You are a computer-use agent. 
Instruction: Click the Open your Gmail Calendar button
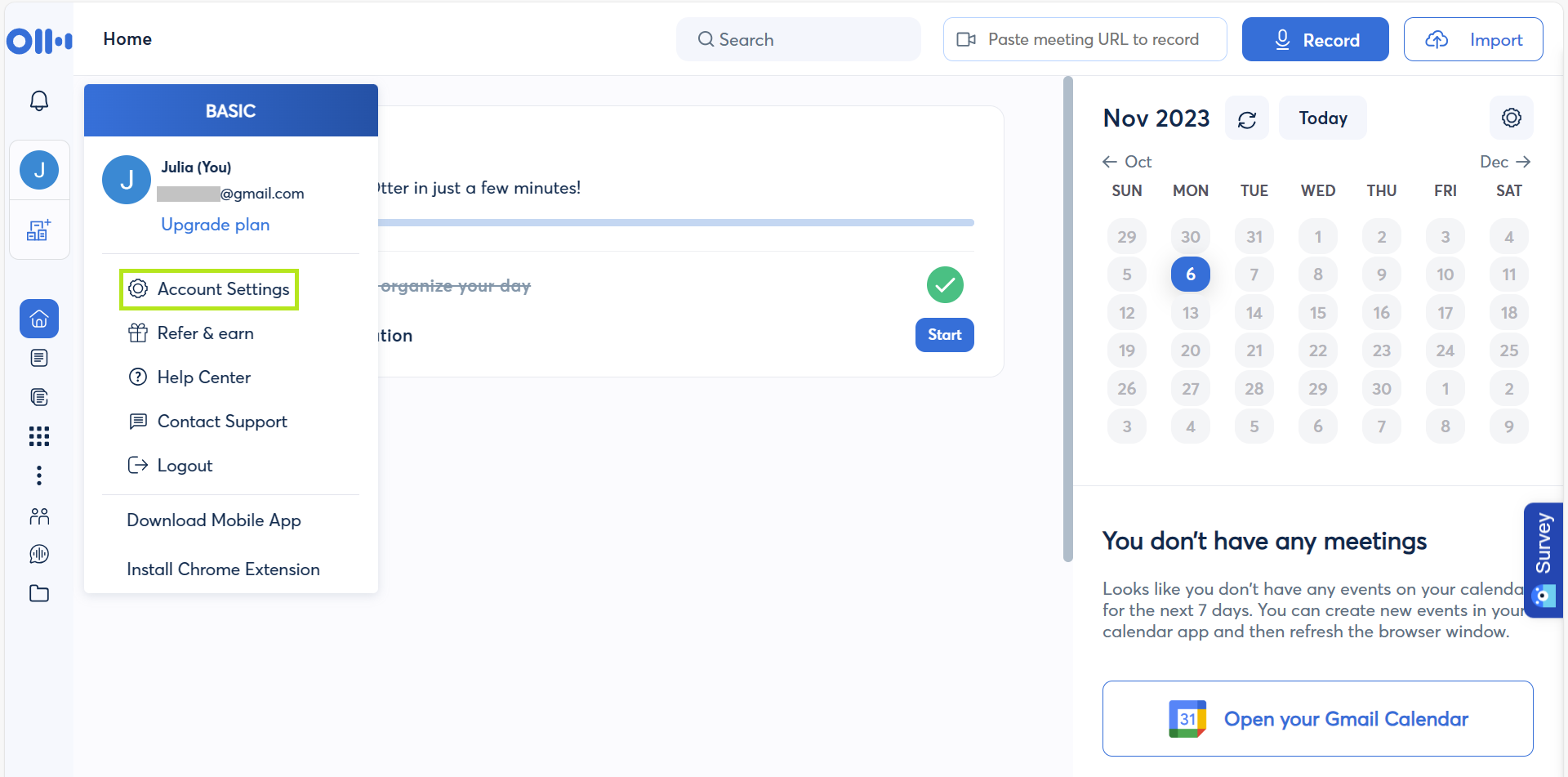[x=1317, y=719]
